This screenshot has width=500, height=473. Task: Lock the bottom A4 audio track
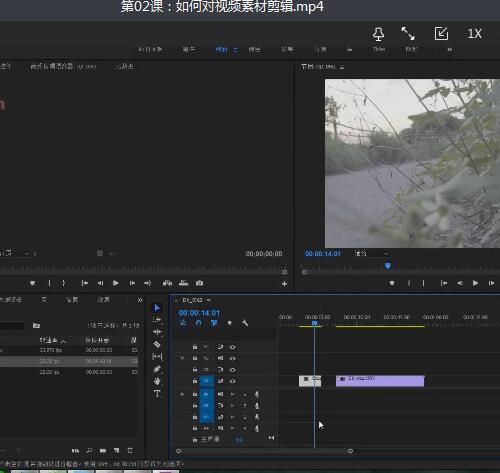tap(195, 428)
